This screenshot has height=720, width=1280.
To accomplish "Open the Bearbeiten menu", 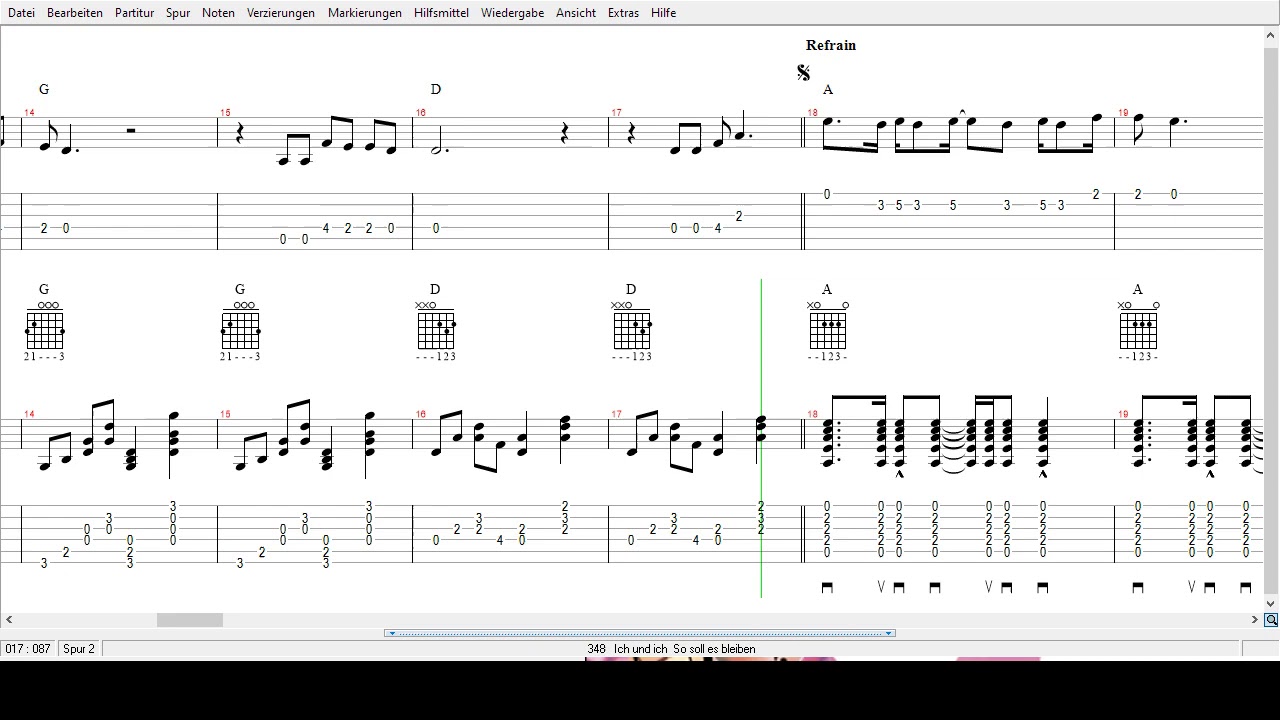I will (x=75, y=13).
